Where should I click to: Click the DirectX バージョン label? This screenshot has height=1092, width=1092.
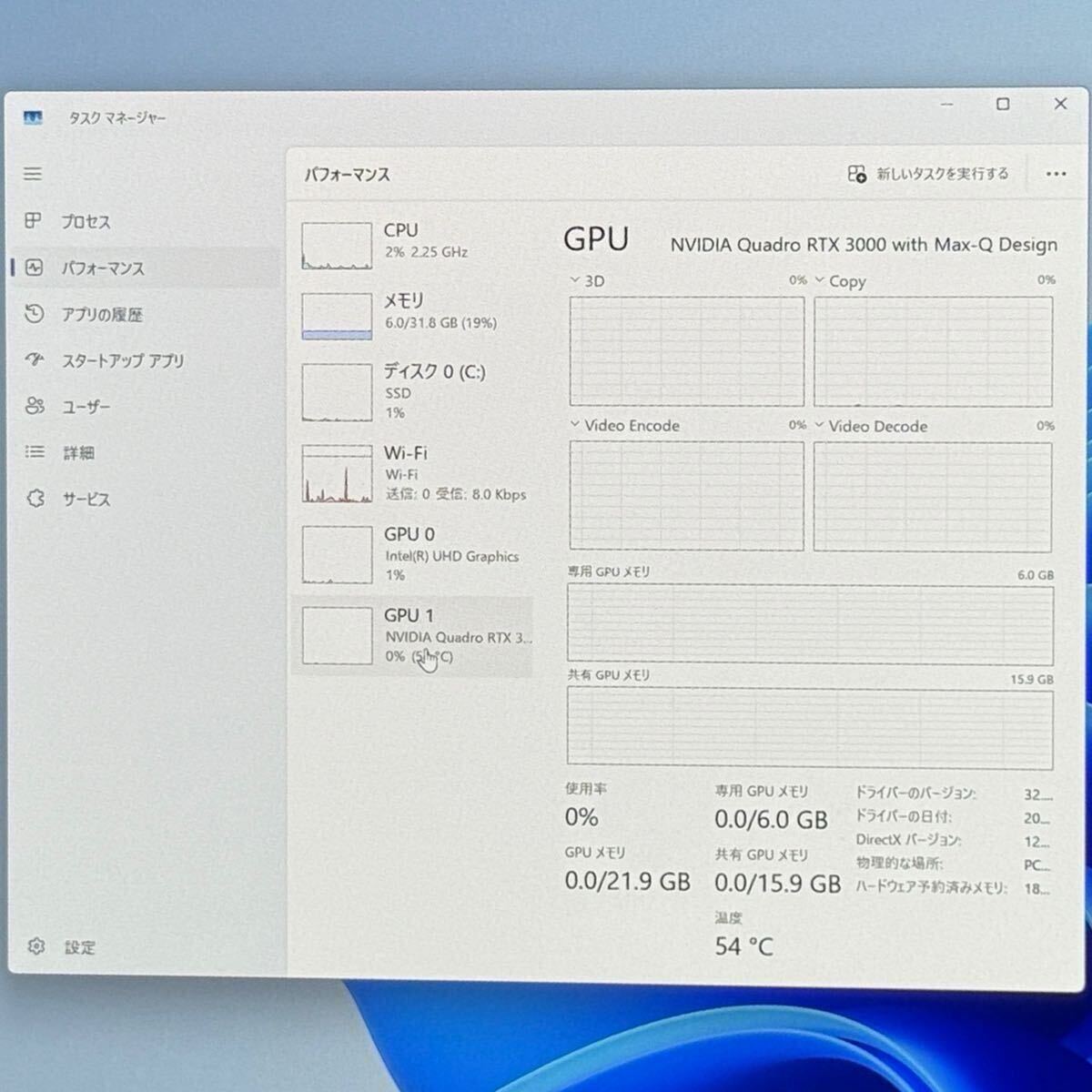click(x=908, y=840)
